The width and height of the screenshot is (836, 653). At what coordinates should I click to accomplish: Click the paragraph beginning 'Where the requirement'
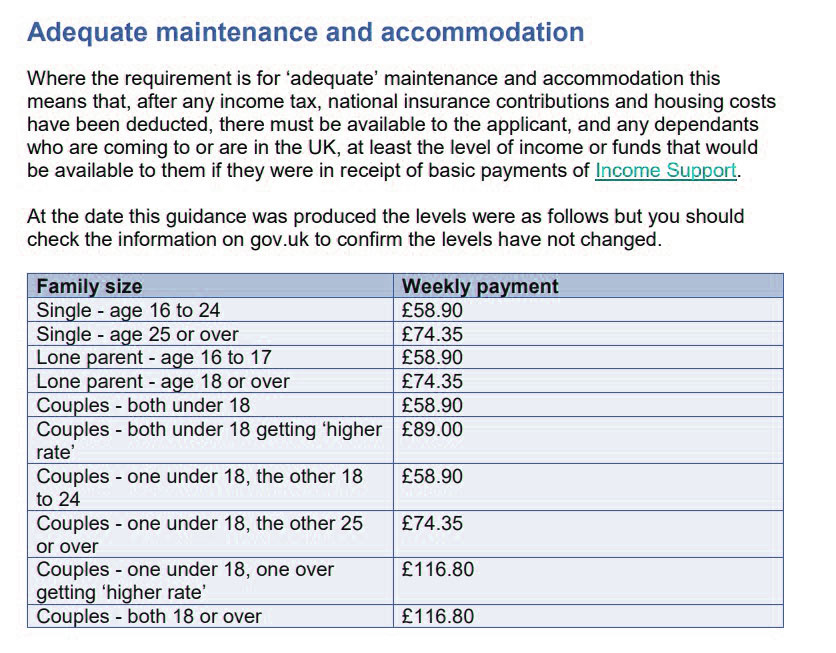[x=401, y=124]
